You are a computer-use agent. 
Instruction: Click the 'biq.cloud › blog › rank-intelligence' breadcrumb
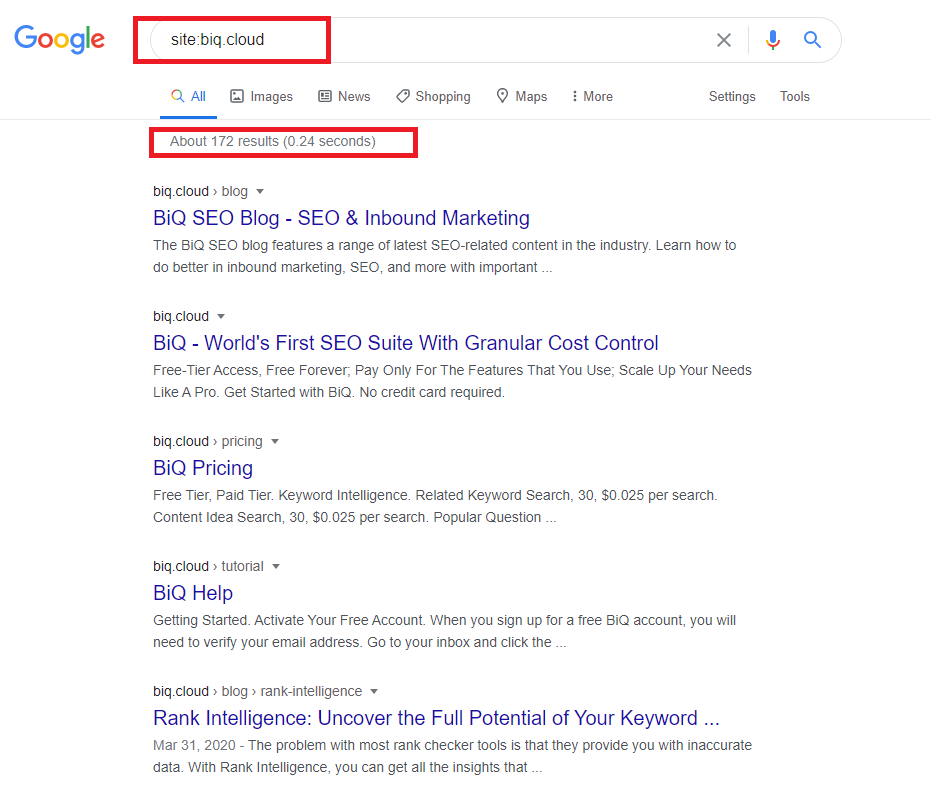click(258, 691)
